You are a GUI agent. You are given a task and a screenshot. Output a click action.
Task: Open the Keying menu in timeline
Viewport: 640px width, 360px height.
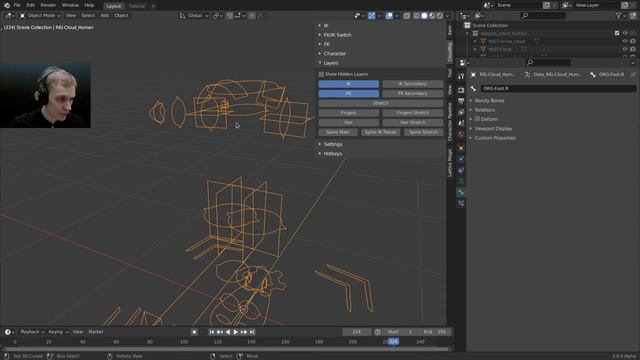click(x=58, y=332)
